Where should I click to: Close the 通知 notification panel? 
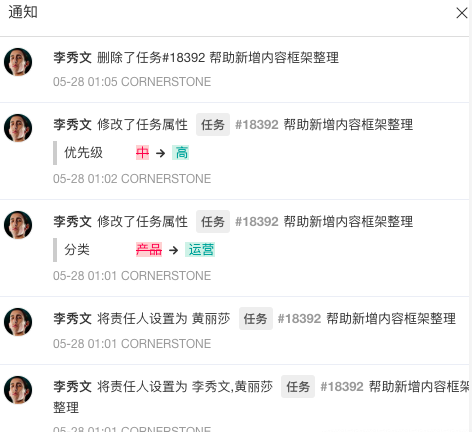click(x=462, y=13)
